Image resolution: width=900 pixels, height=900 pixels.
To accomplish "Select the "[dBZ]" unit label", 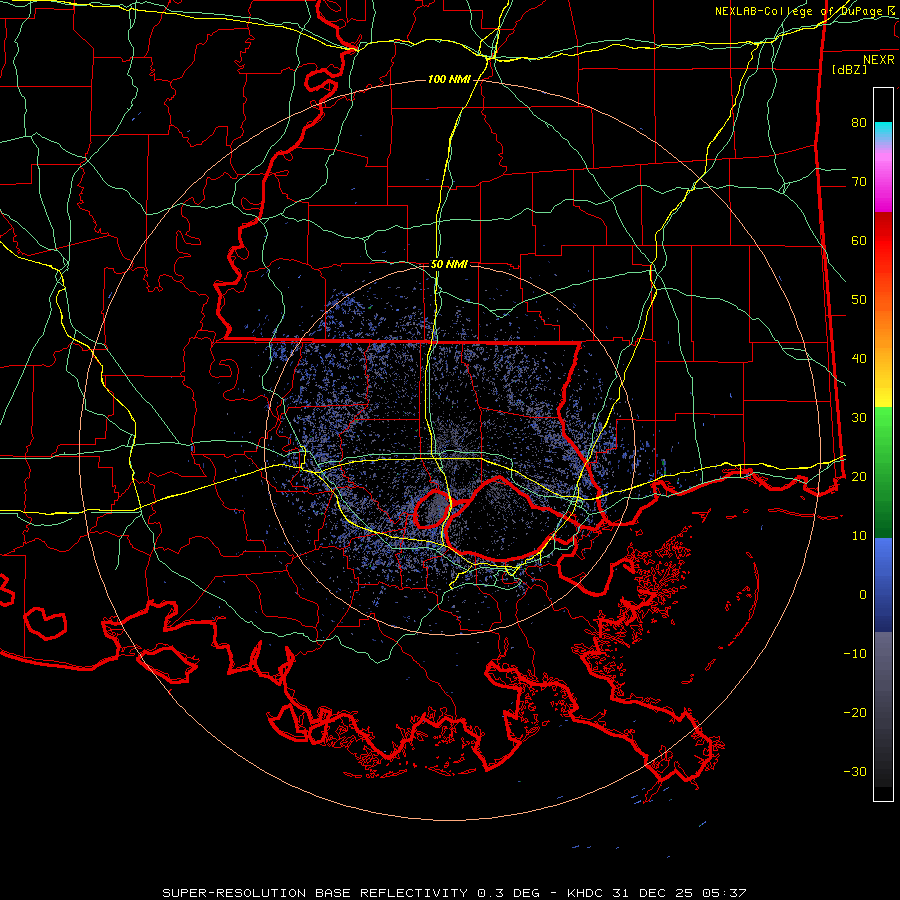I will [849, 69].
